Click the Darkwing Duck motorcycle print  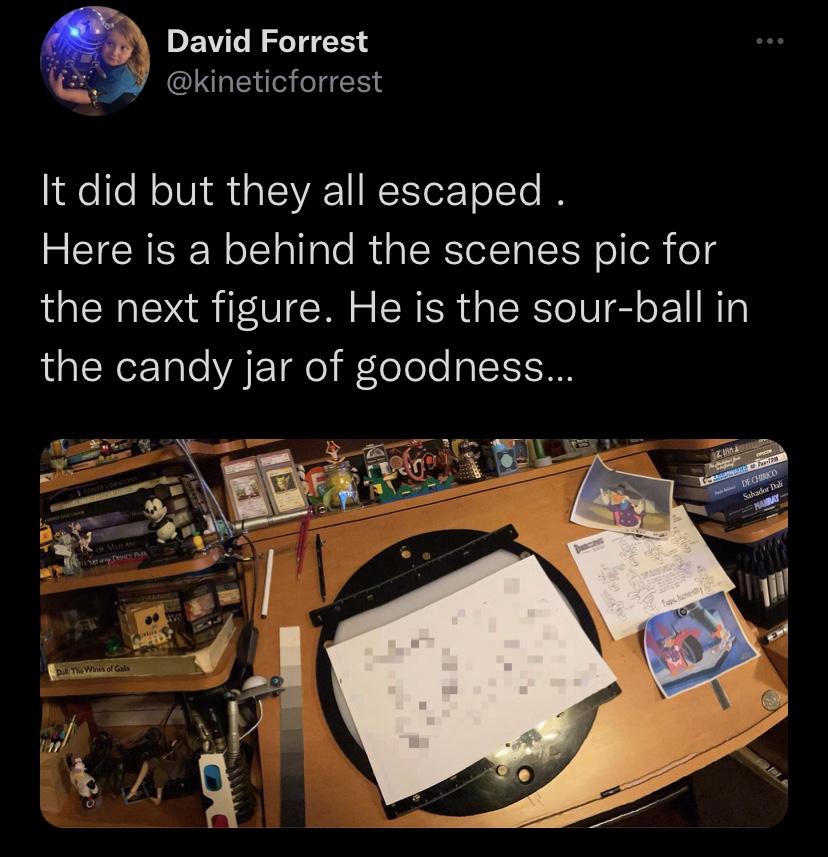click(701, 644)
